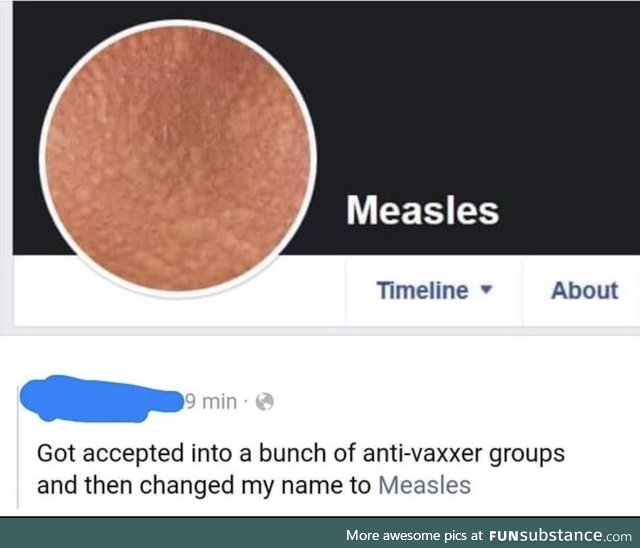Screen dimensions: 640x548
Task: Visit the FUNsubstance.com logo link
Action: [560, 535]
